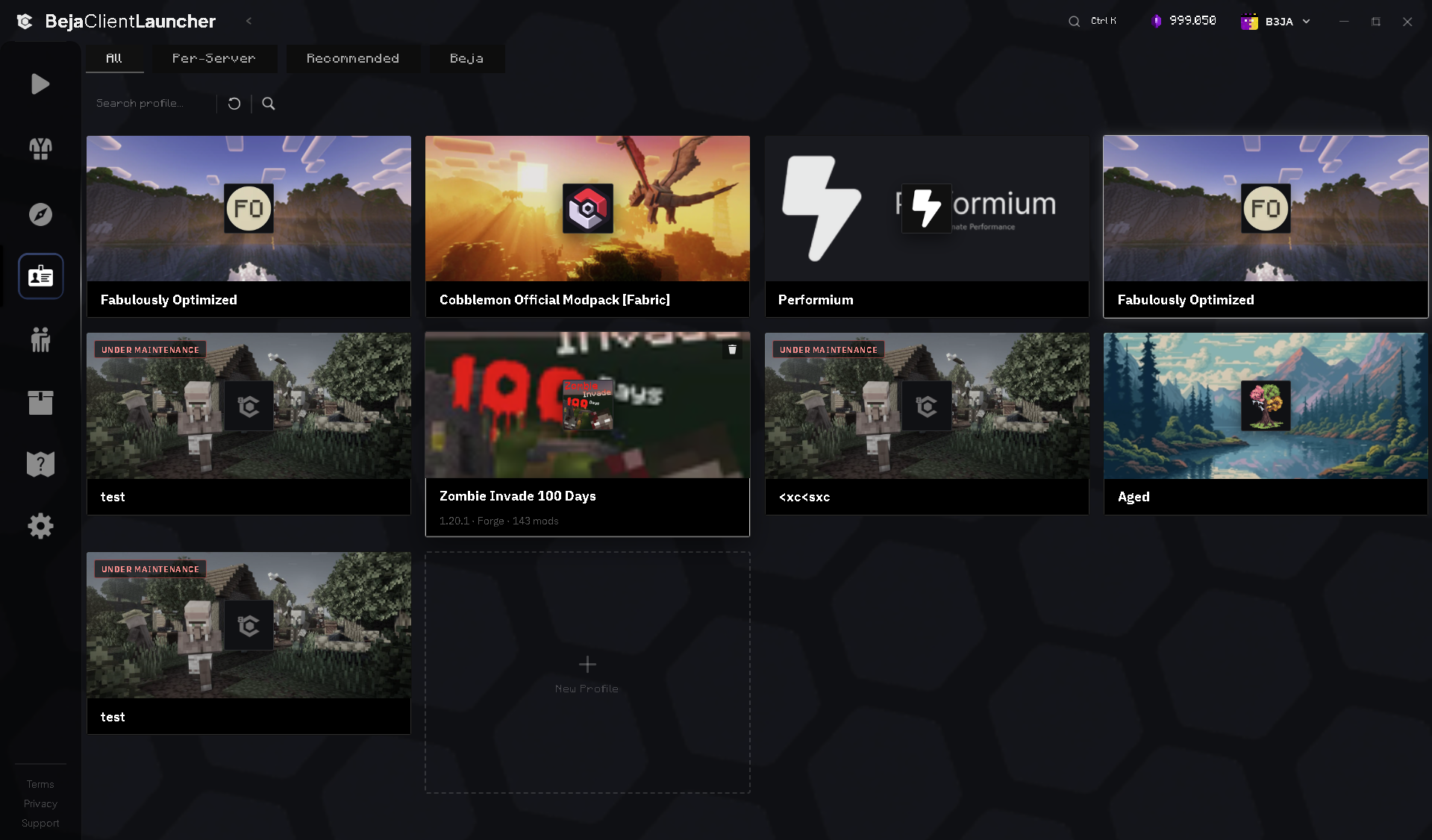Switch to the All tab

tap(114, 58)
